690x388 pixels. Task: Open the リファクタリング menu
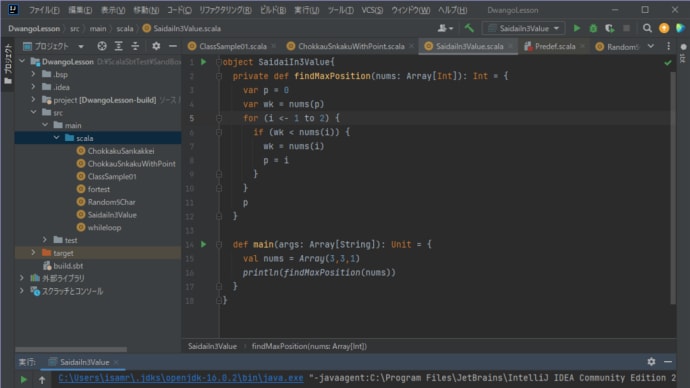(x=225, y=10)
